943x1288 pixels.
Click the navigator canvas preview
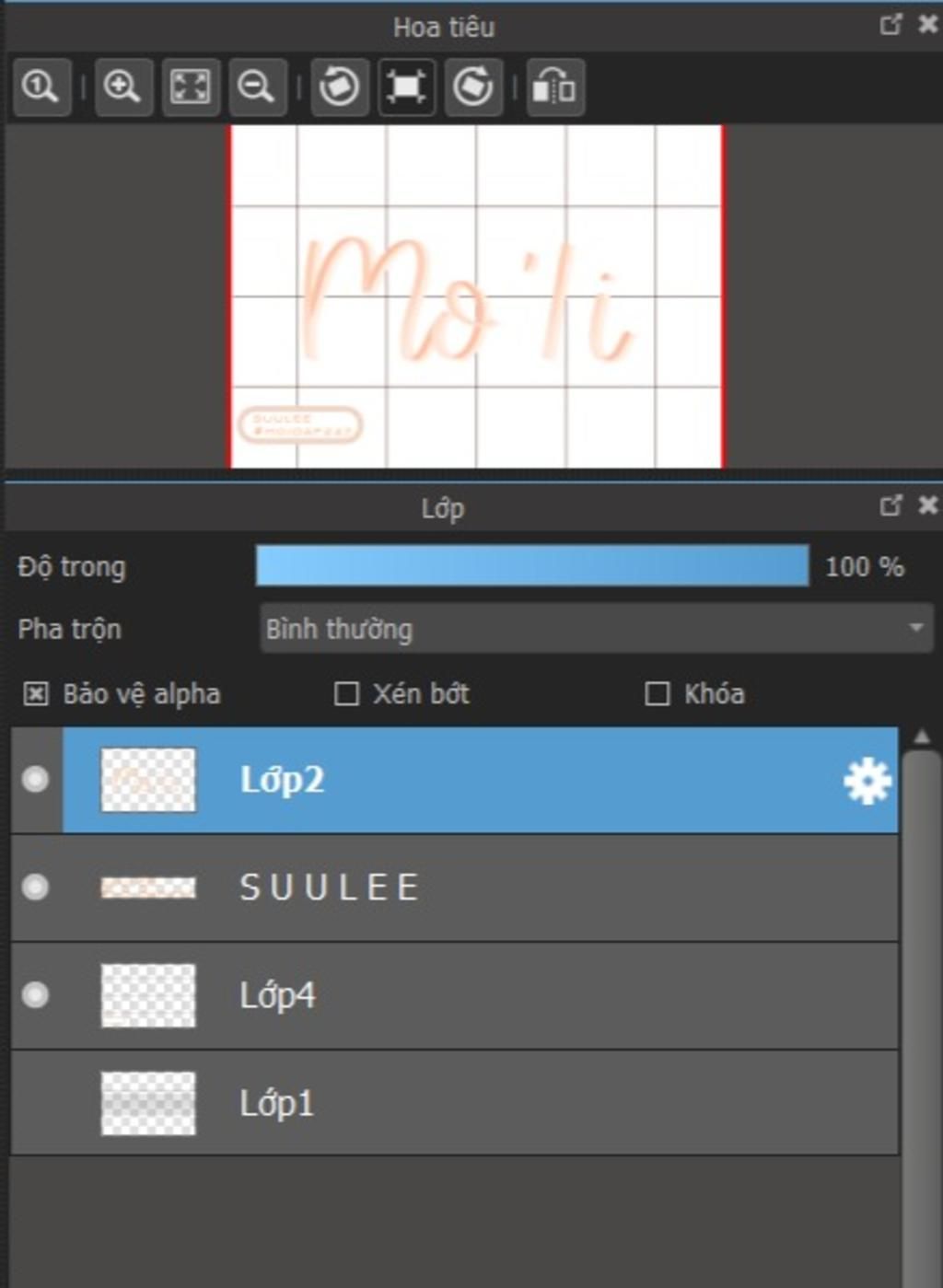click(476, 296)
